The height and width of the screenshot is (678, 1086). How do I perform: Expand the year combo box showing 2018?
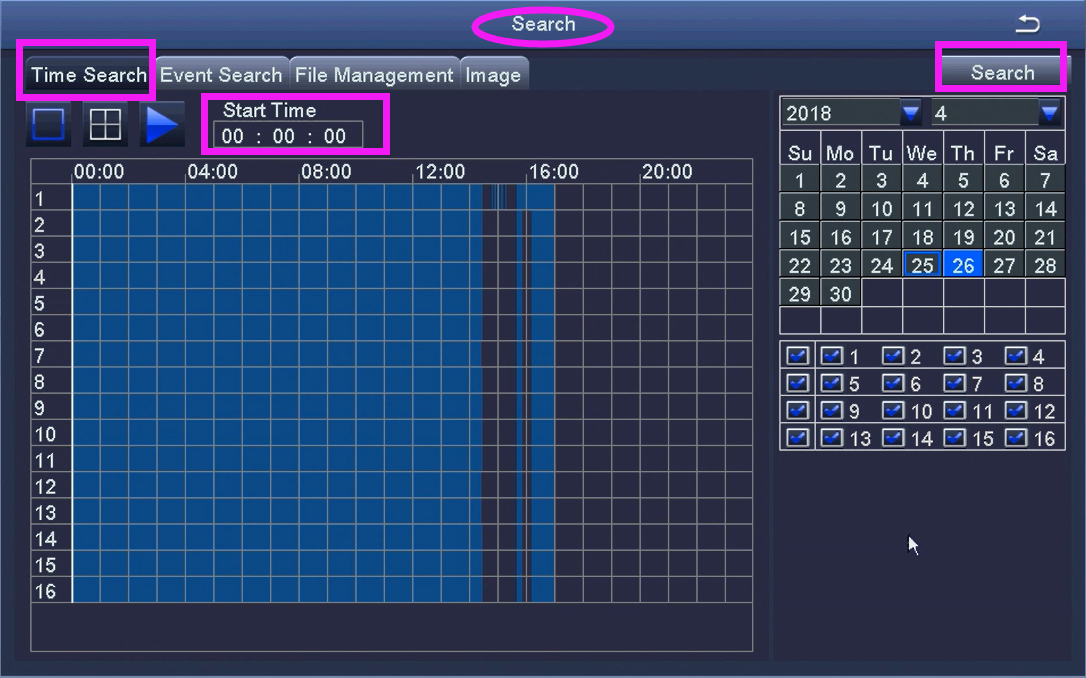852,113
